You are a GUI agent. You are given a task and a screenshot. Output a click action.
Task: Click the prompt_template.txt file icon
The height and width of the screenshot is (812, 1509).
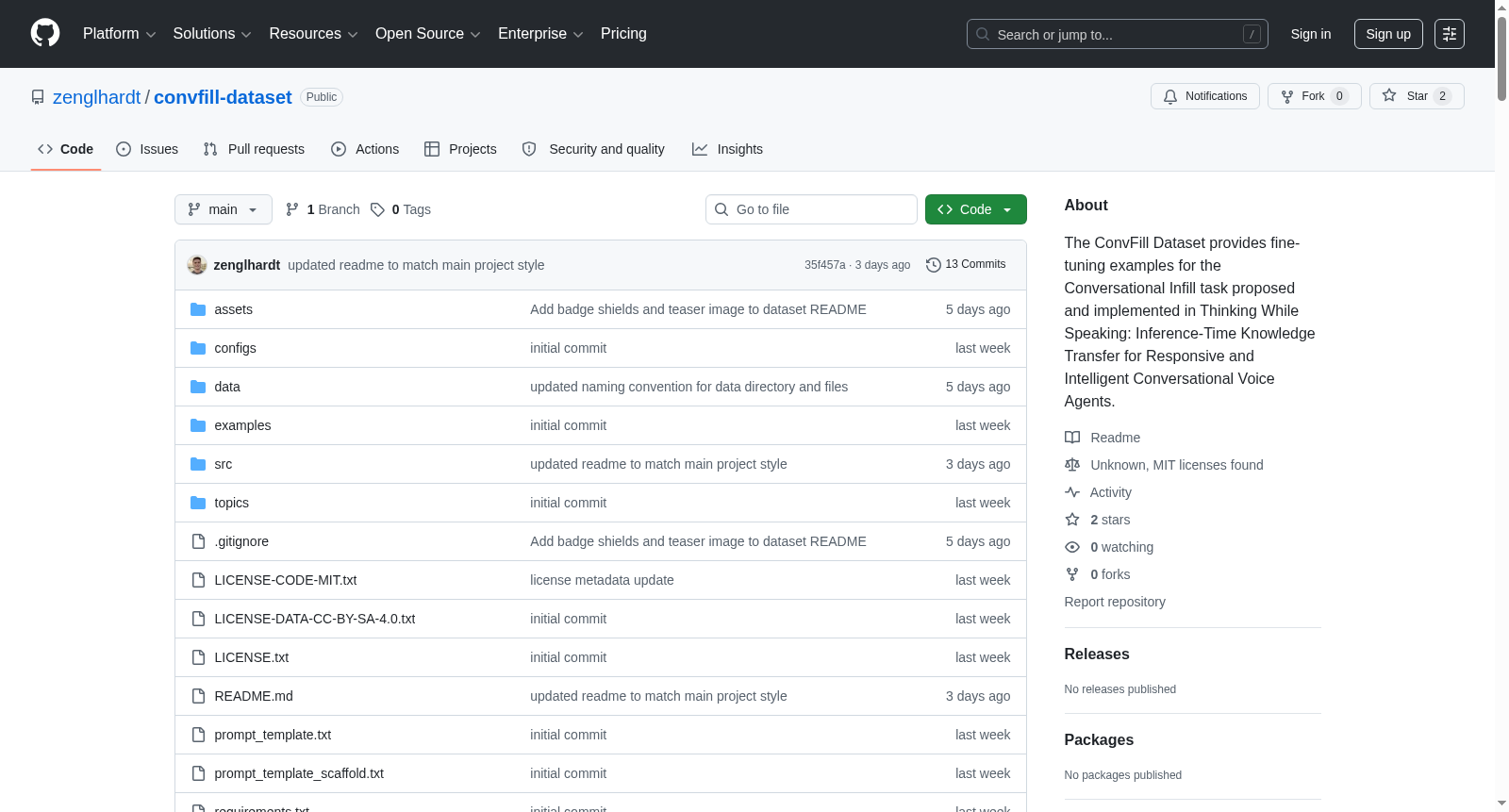coord(198,735)
